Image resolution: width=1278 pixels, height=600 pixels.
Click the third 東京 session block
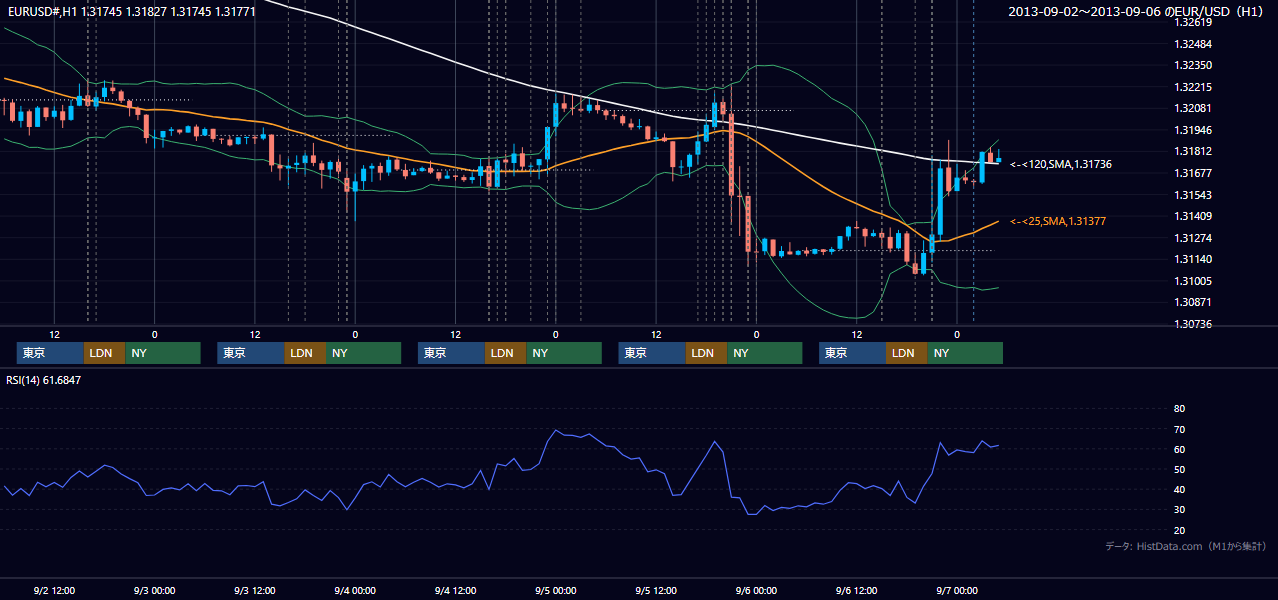[x=451, y=353]
